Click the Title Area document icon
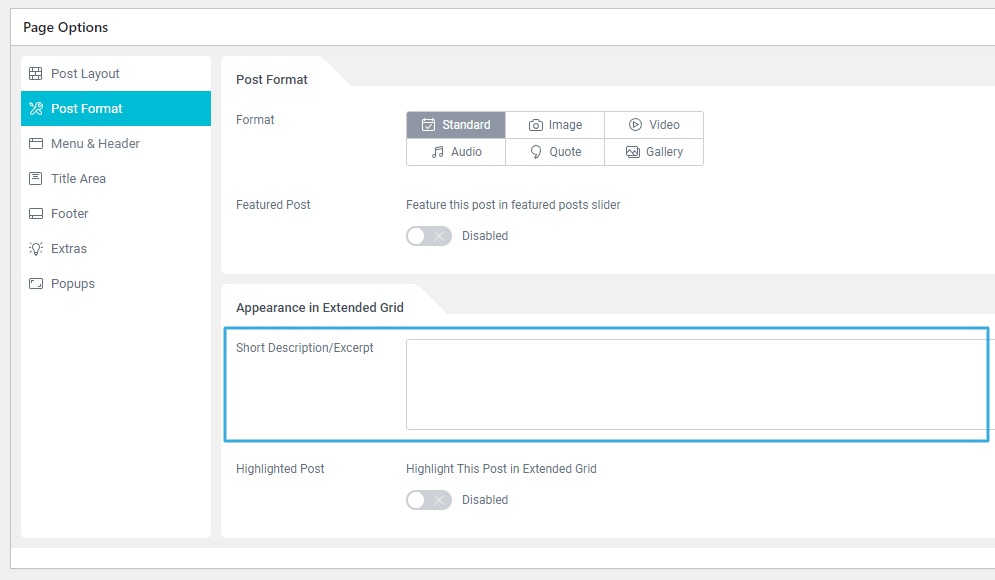The image size is (995, 580). (x=37, y=178)
